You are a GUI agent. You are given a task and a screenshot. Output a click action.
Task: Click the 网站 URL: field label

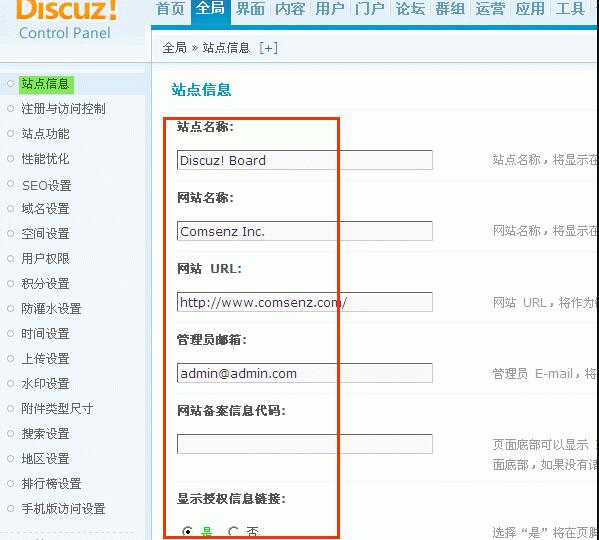pyautogui.click(x=209, y=268)
